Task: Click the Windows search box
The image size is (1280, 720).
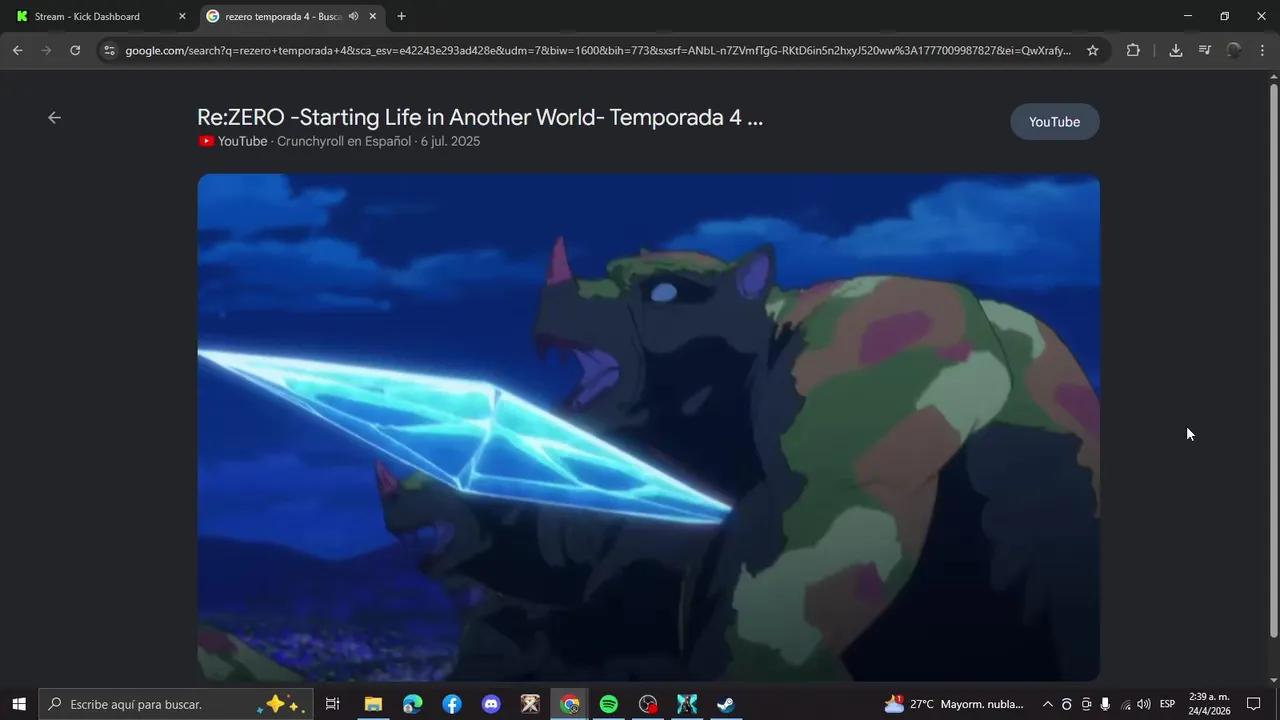Action: point(175,704)
